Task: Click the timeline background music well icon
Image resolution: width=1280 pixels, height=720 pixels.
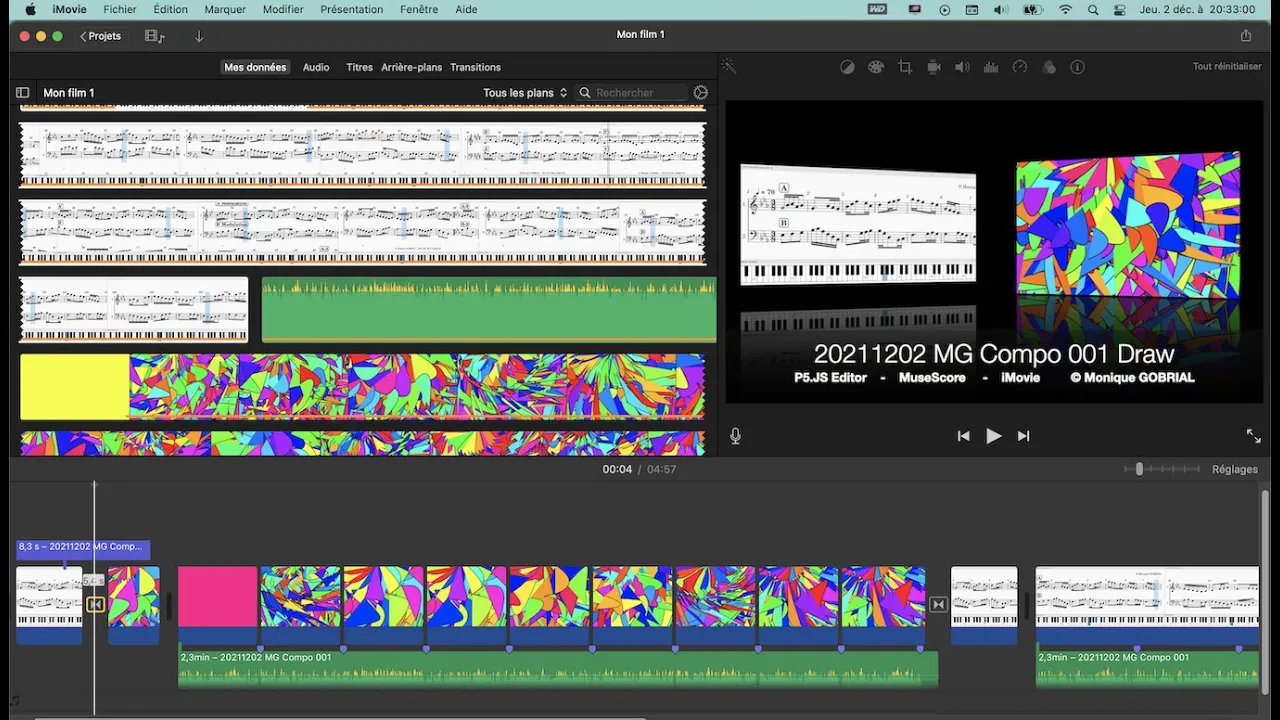Action: click(14, 701)
